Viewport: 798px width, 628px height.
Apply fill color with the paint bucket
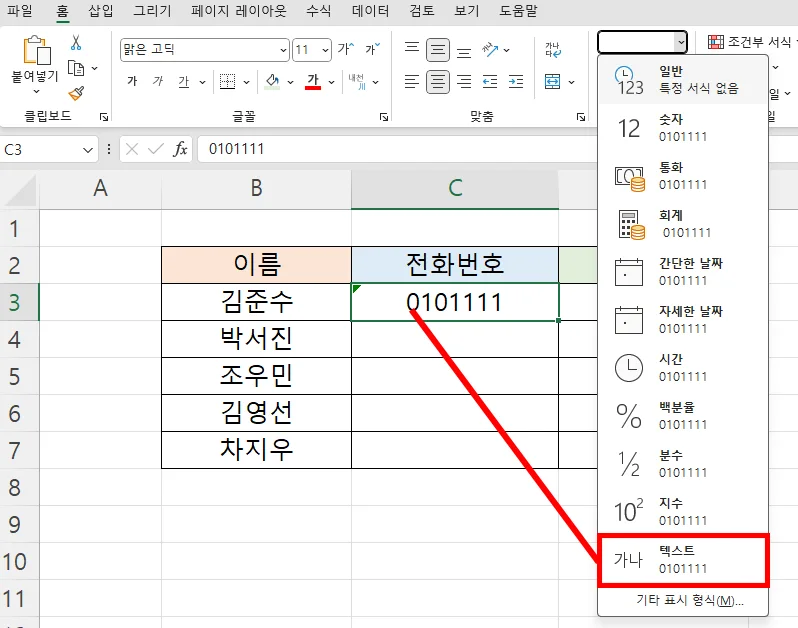coord(272,81)
